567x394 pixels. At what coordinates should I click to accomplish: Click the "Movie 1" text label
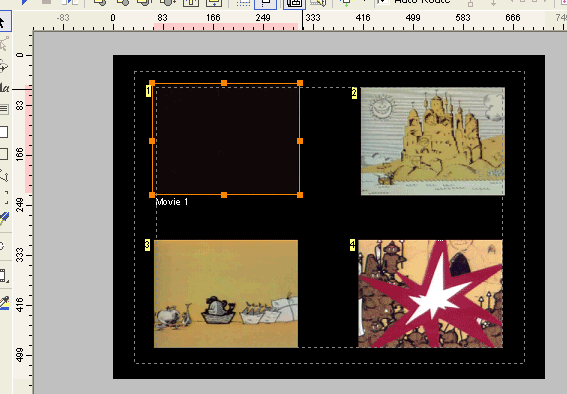click(172, 202)
